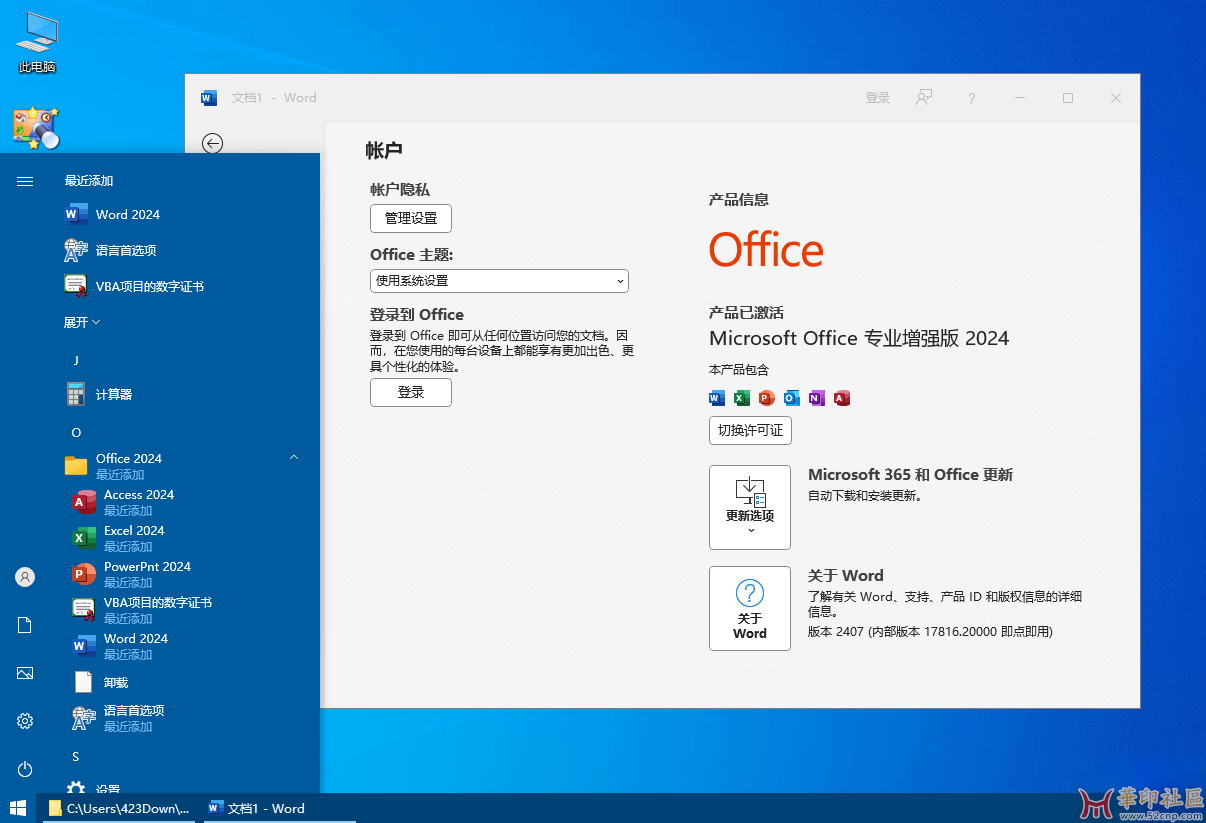Click the Access icon under 本产品包含
The height and width of the screenshot is (823, 1206).
point(841,398)
